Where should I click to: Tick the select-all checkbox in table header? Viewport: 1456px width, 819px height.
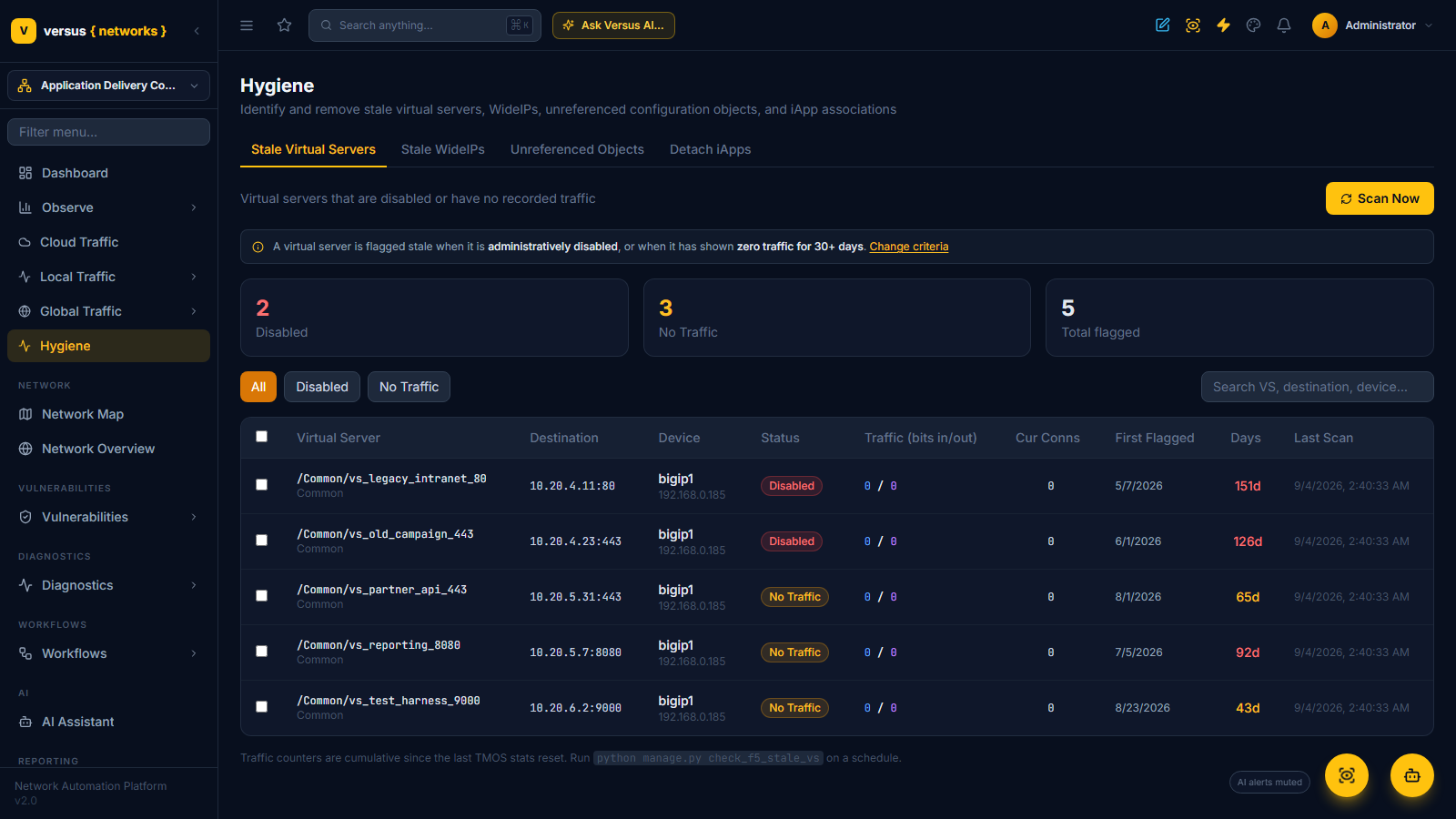click(262, 437)
